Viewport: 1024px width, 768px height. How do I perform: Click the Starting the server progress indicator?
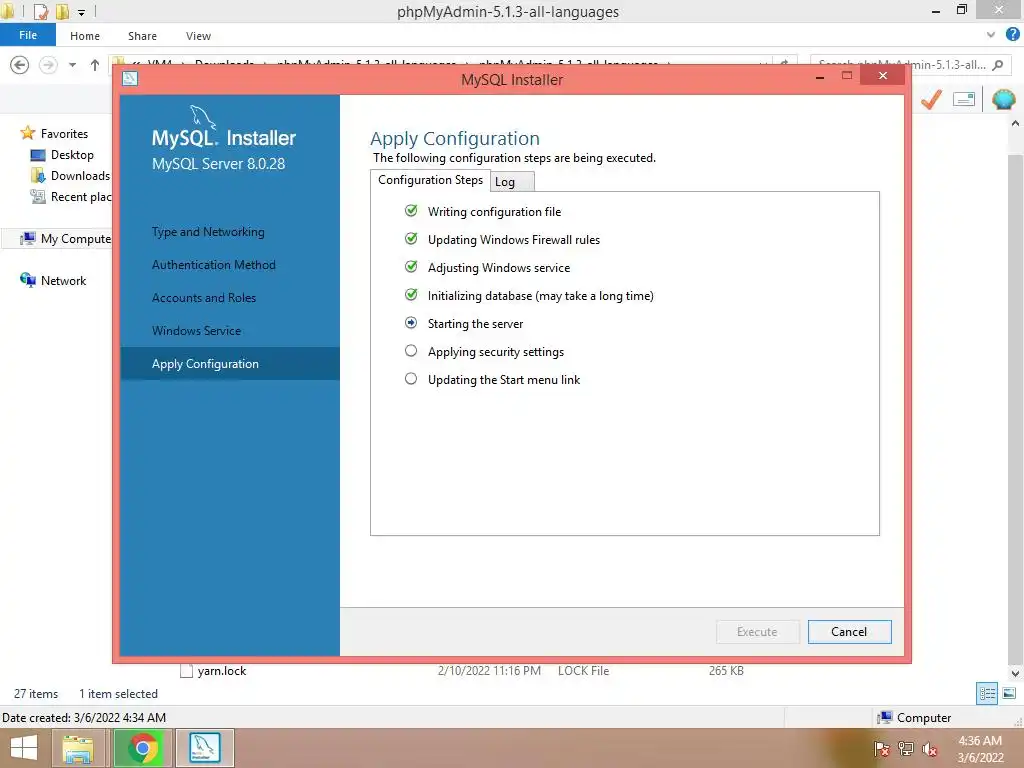pos(411,323)
